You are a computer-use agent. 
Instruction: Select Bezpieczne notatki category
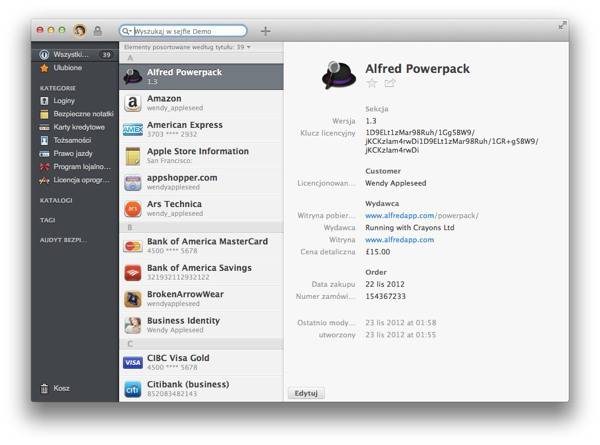pos(75,114)
